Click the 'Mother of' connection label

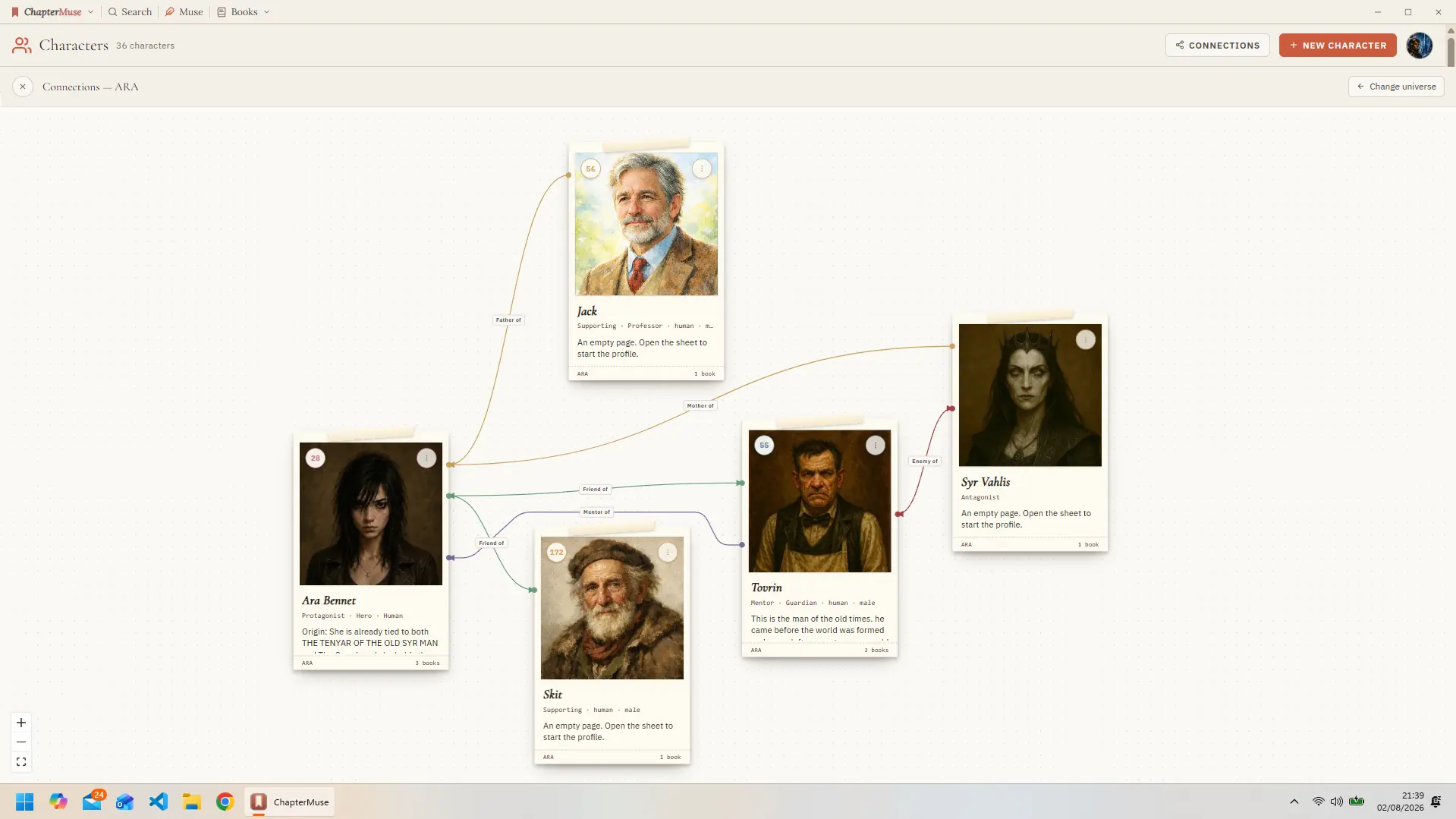pos(700,406)
